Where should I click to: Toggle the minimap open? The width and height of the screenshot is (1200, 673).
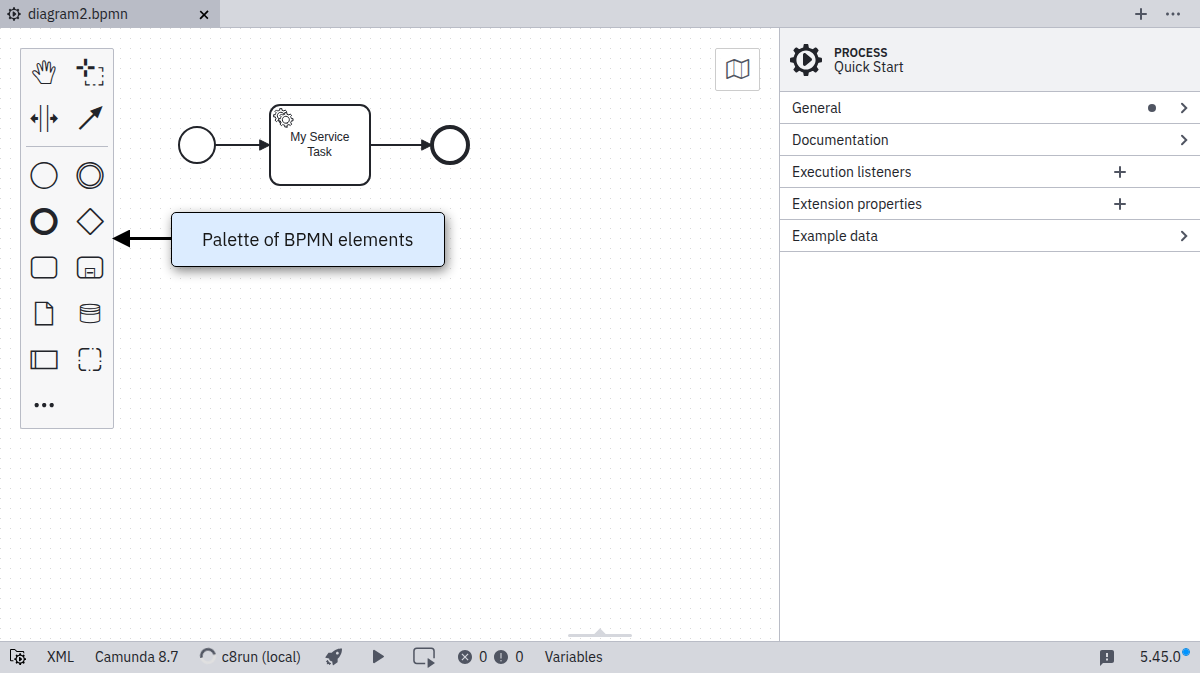(737, 69)
